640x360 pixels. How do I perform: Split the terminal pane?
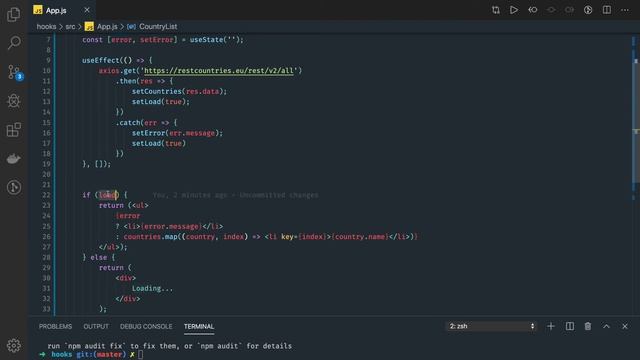(569, 326)
